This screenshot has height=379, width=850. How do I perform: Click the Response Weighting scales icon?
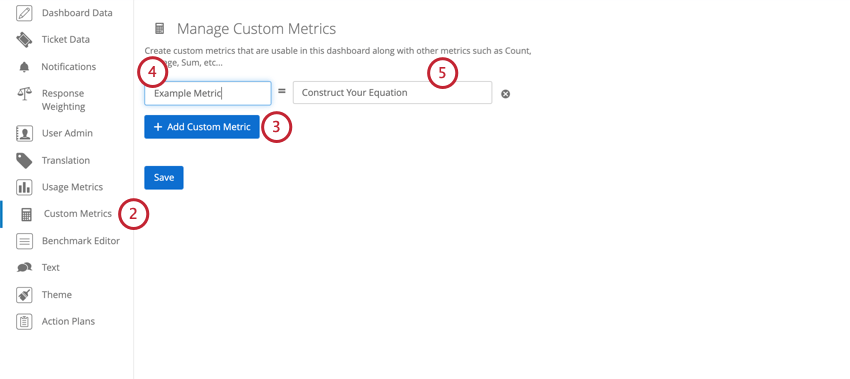point(24,93)
